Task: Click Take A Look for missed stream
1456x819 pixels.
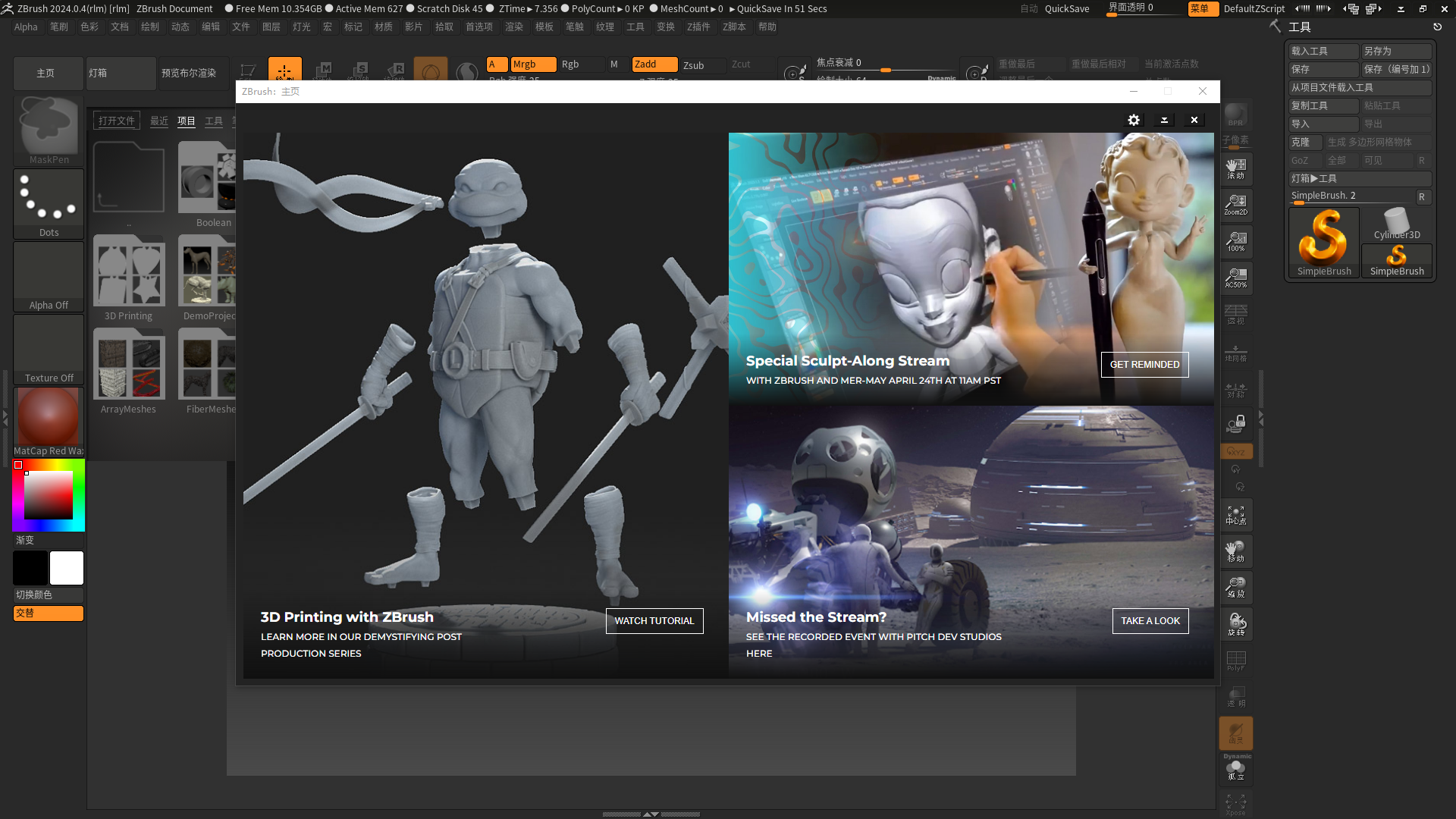Action: tap(1150, 620)
